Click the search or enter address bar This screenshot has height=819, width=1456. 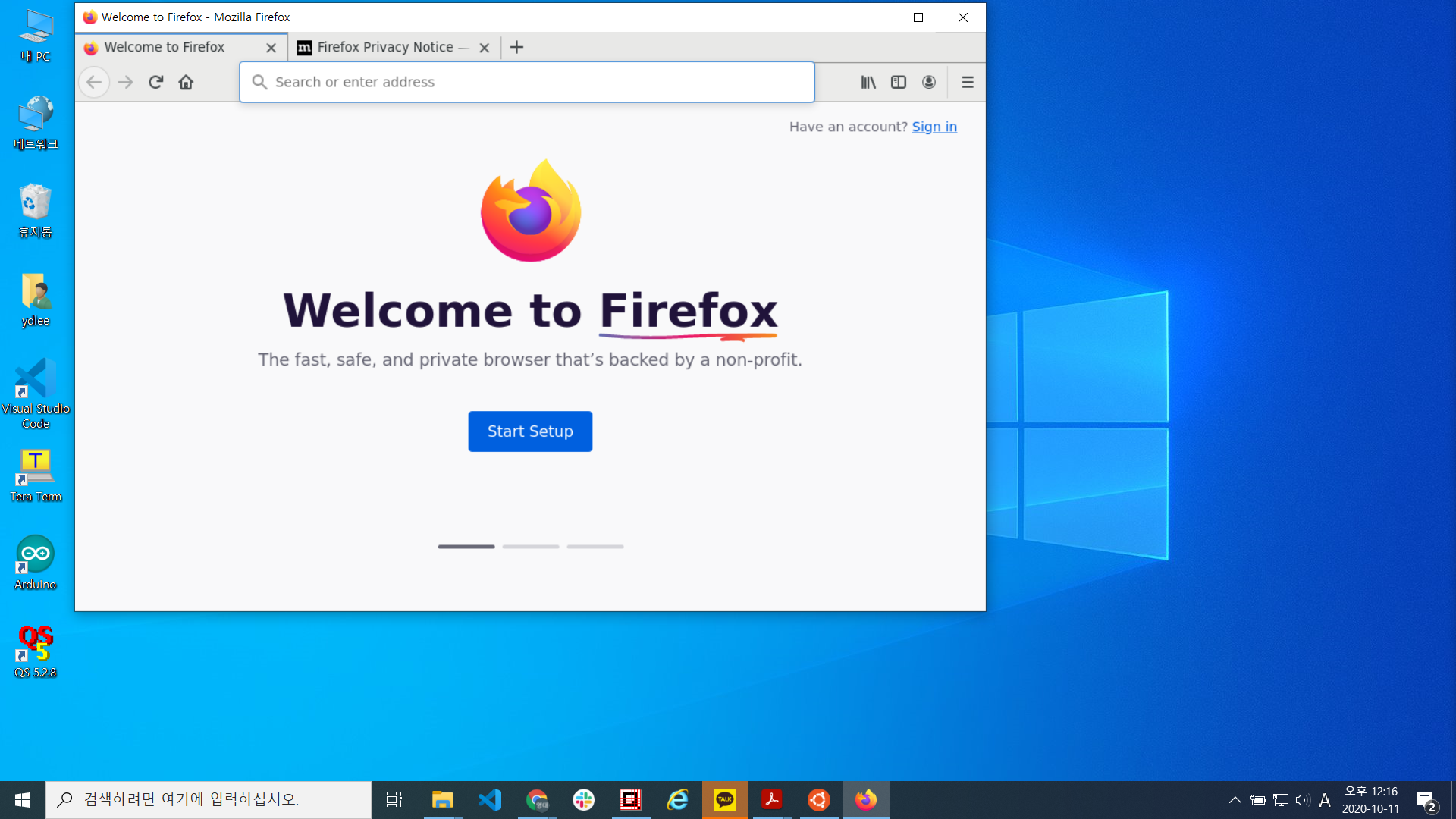click(x=526, y=82)
